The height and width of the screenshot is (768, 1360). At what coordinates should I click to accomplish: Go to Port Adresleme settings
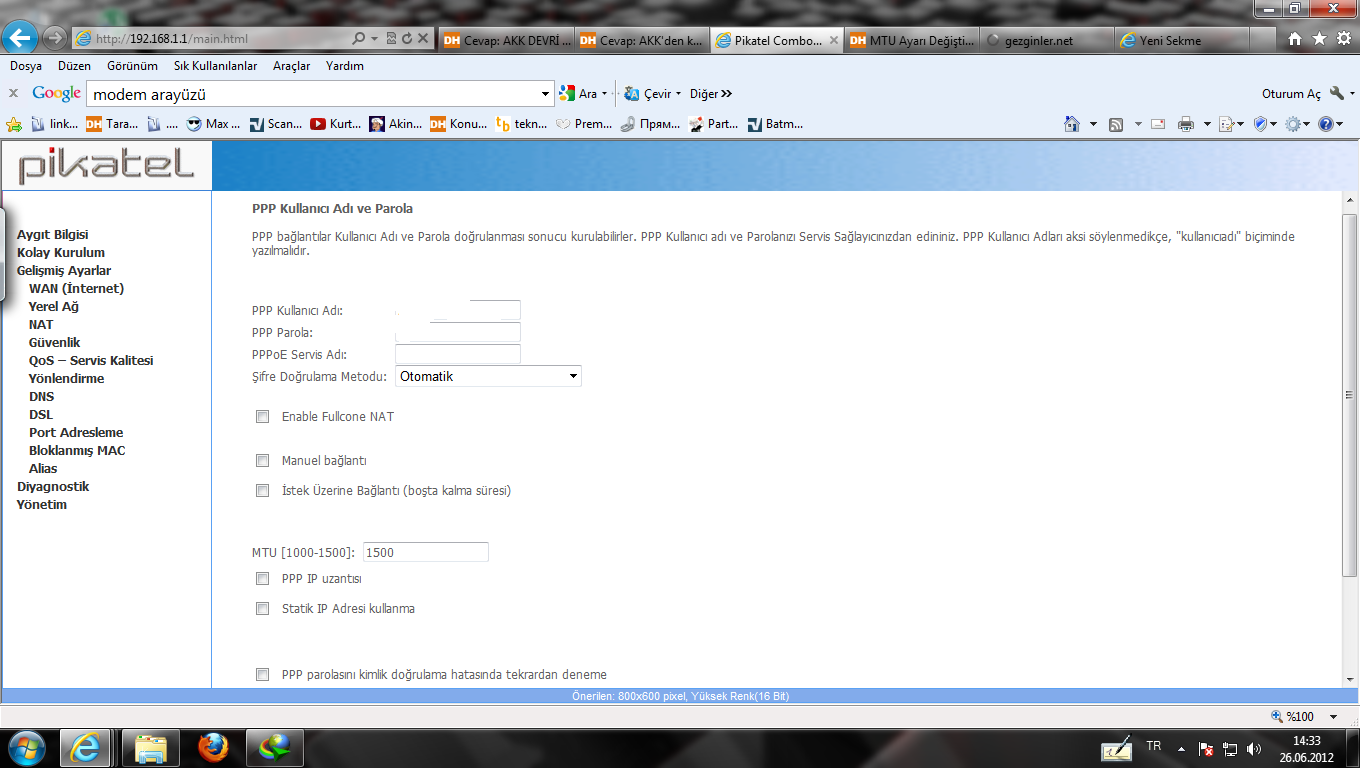(x=76, y=433)
